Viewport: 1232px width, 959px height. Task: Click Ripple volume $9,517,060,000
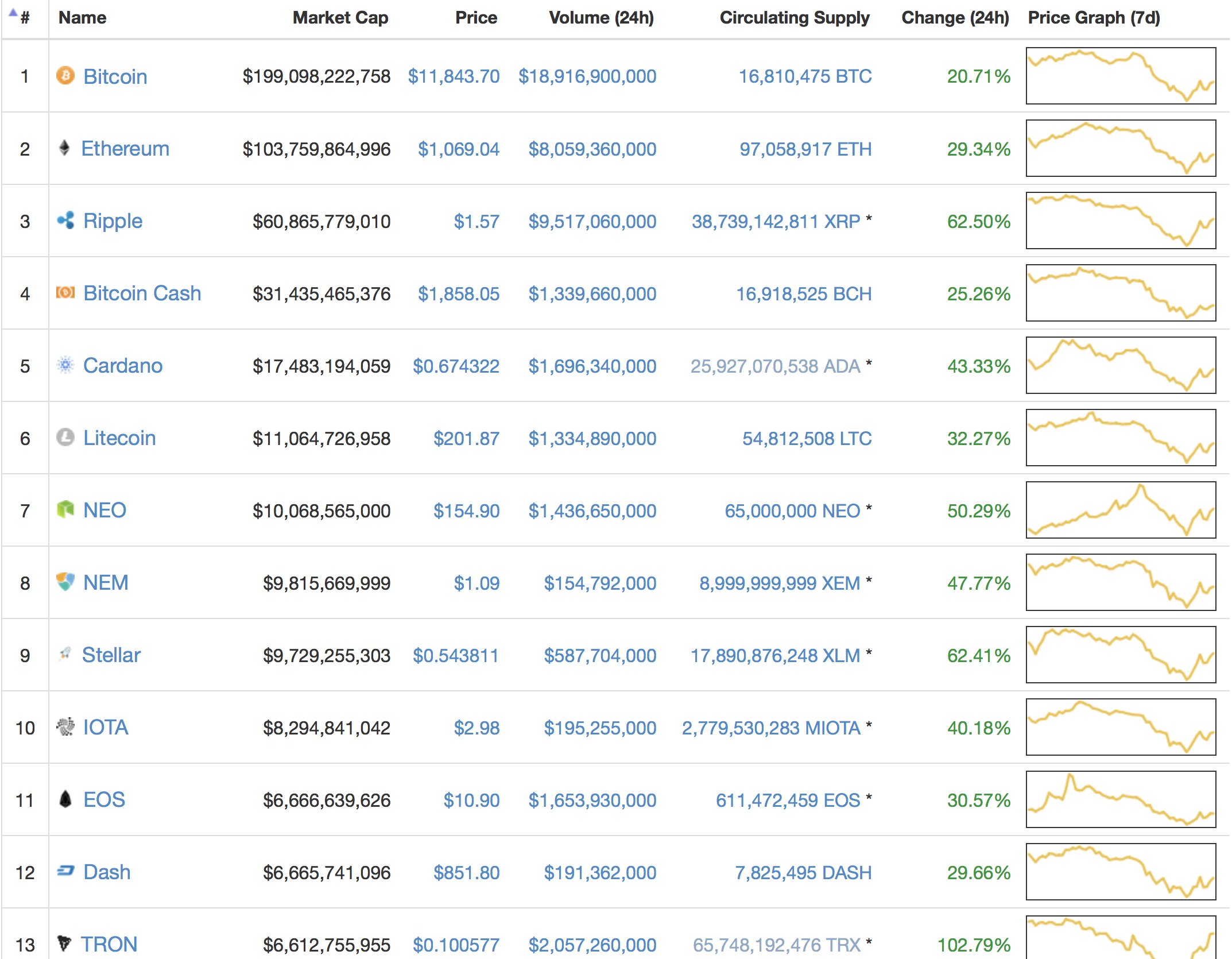592,222
